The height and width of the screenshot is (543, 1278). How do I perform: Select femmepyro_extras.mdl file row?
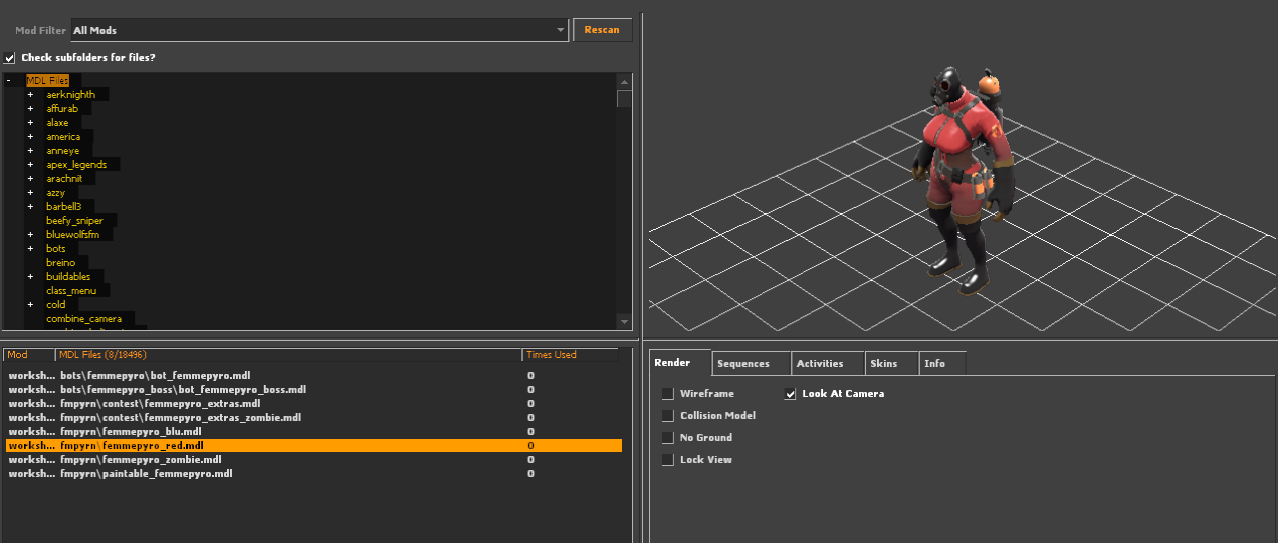(x=313, y=403)
